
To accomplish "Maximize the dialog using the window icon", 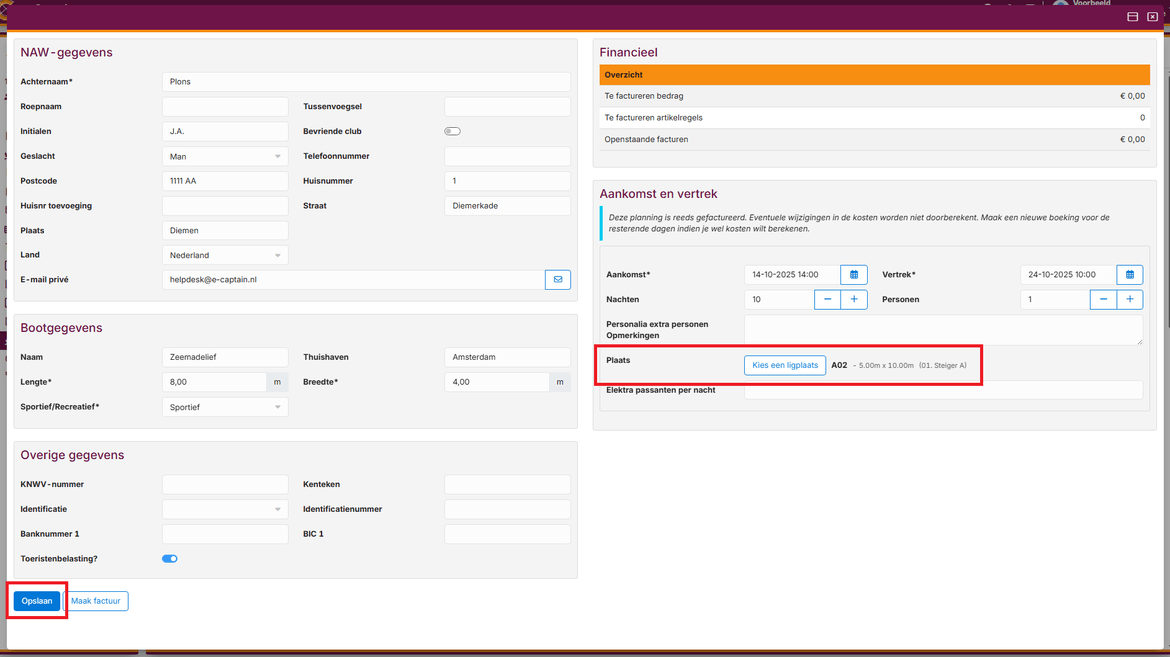I will click(1133, 17).
